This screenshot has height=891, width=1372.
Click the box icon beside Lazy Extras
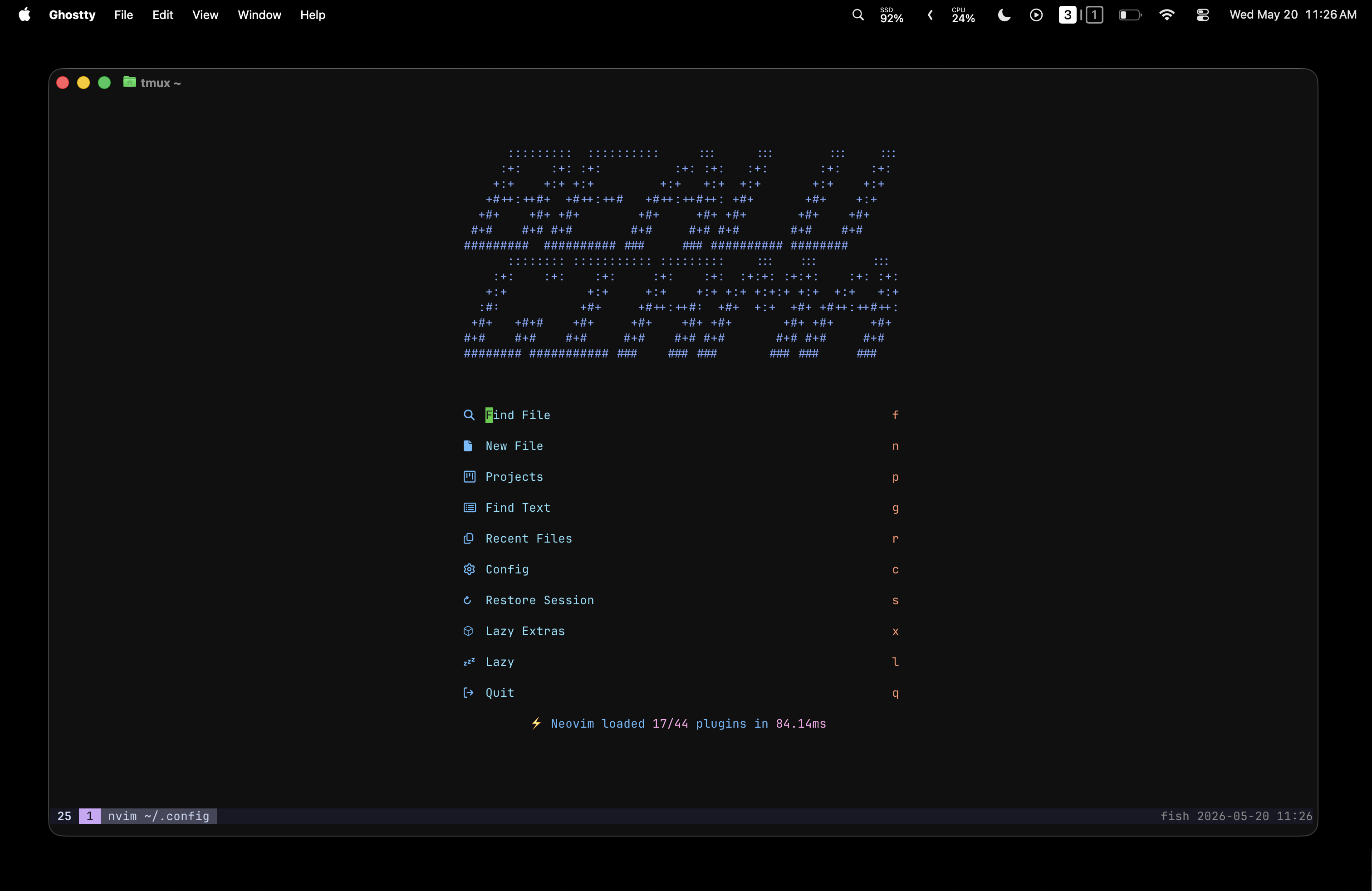(x=468, y=631)
